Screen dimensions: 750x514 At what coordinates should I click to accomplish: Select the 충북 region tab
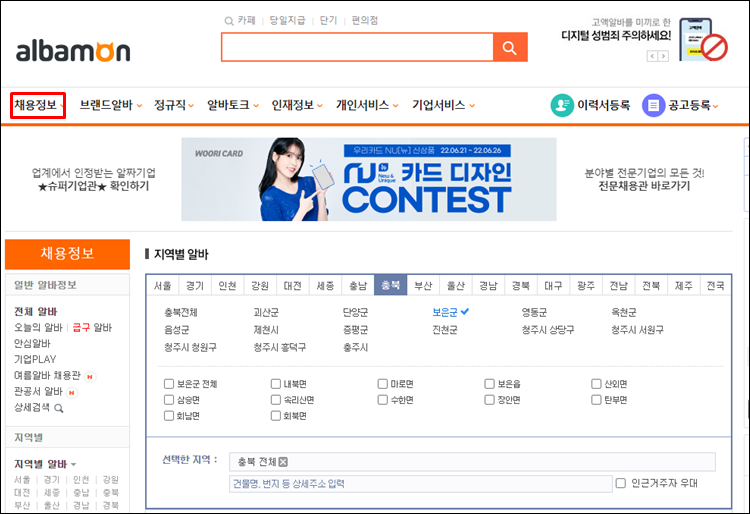click(391, 285)
